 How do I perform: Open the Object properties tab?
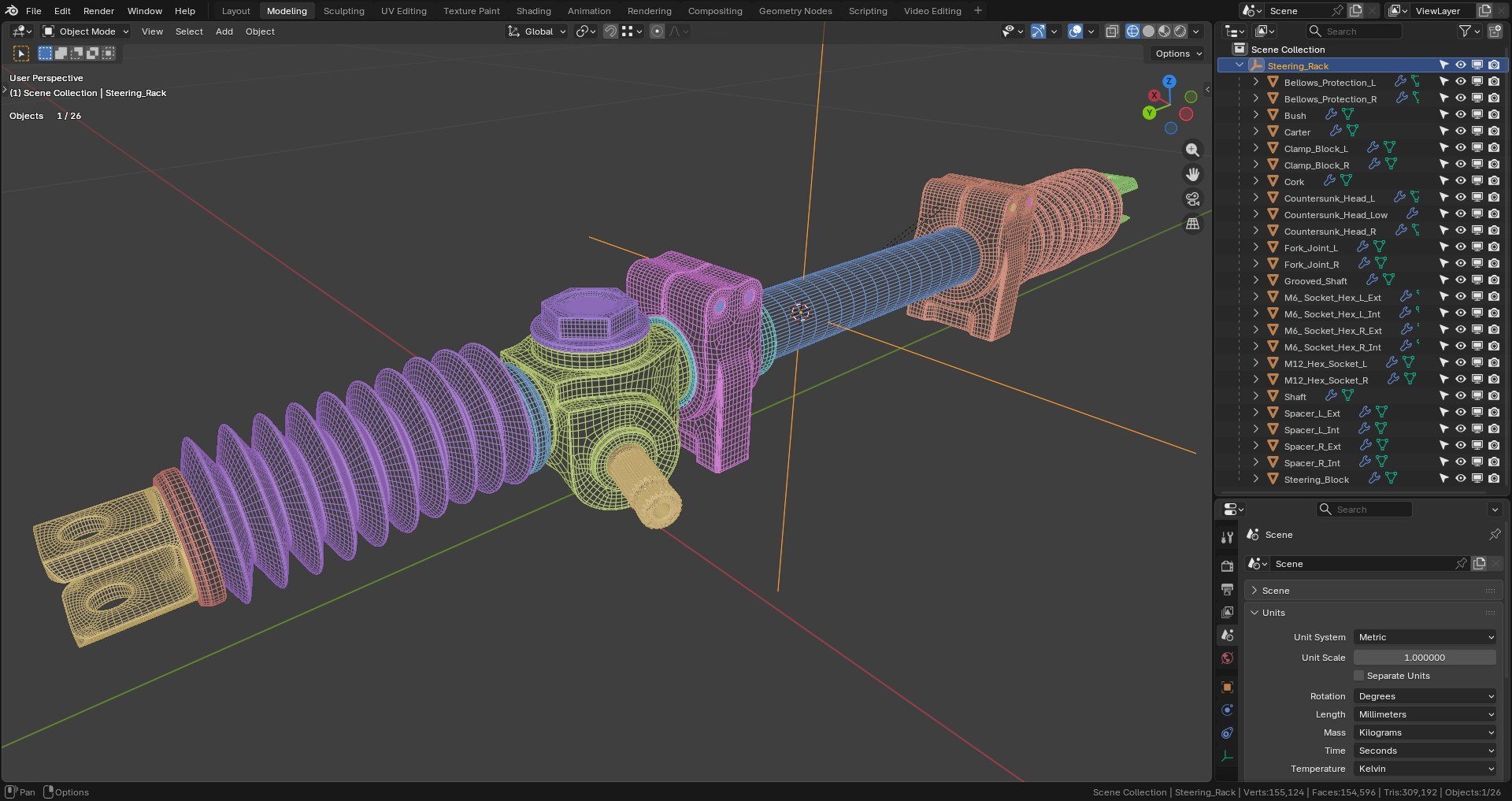pos(1227,688)
